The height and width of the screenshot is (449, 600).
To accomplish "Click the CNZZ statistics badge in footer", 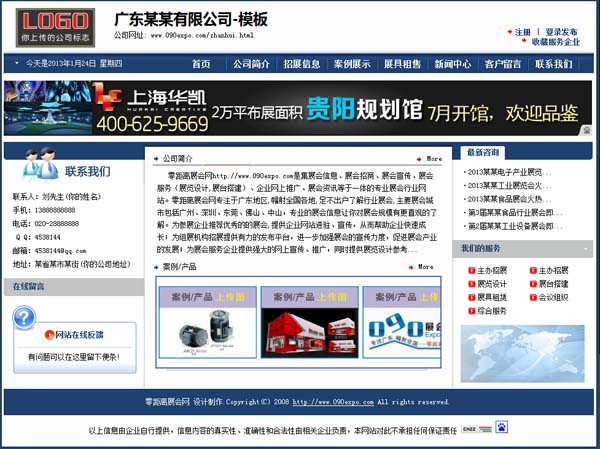I will pyautogui.click(x=476, y=429).
